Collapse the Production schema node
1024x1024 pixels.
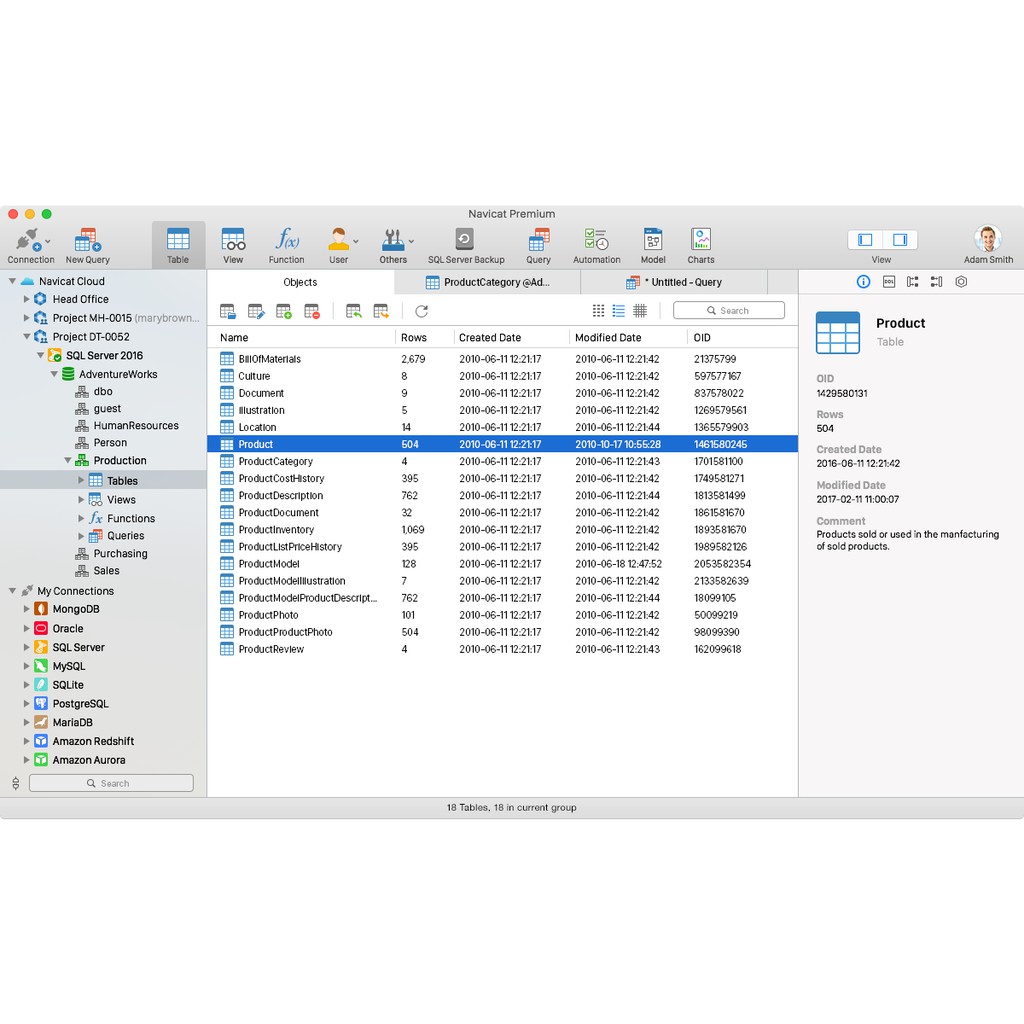(68, 461)
